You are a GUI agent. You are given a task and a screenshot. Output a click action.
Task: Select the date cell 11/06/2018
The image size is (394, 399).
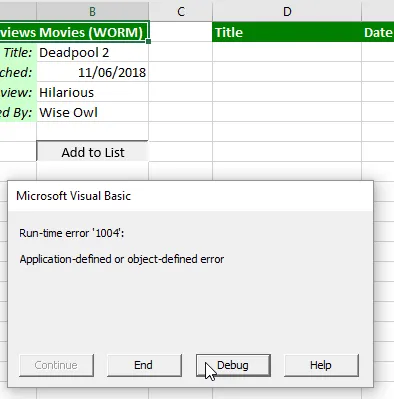(x=92, y=72)
